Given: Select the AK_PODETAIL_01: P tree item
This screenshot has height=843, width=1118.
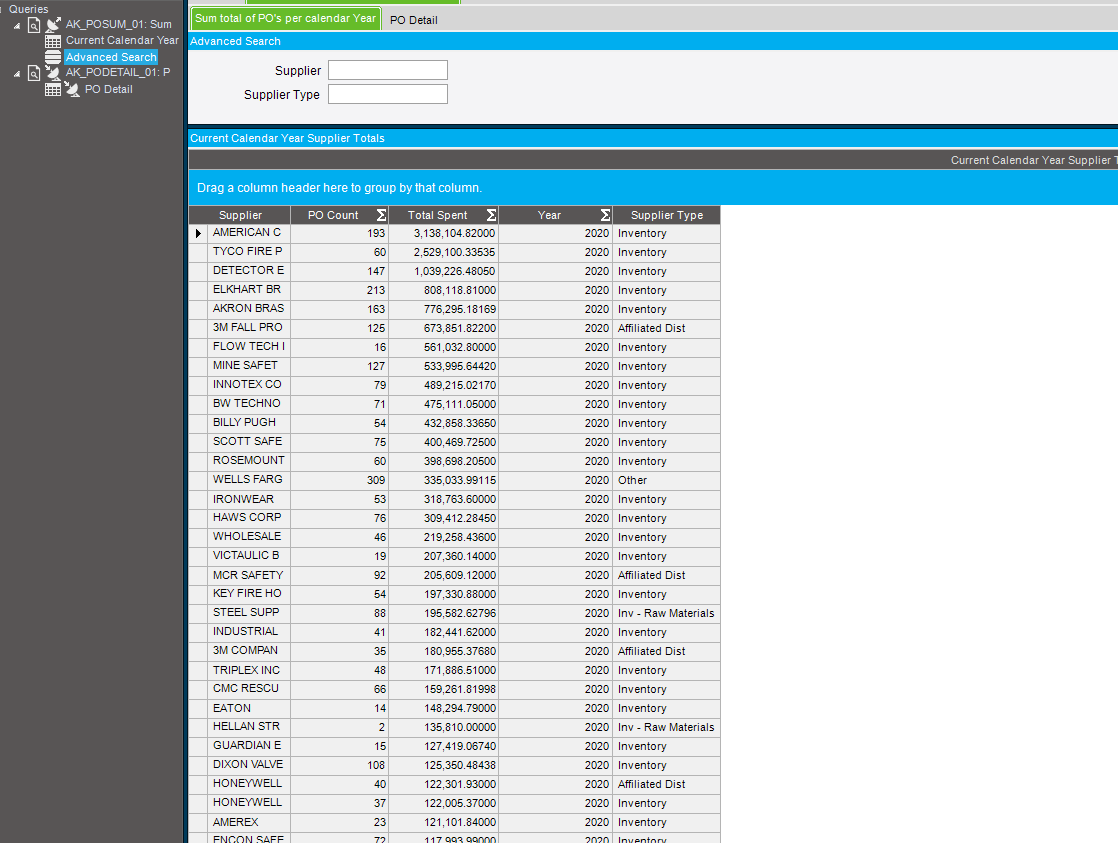Looking at the screenshot, I should (x=118, y=72).
